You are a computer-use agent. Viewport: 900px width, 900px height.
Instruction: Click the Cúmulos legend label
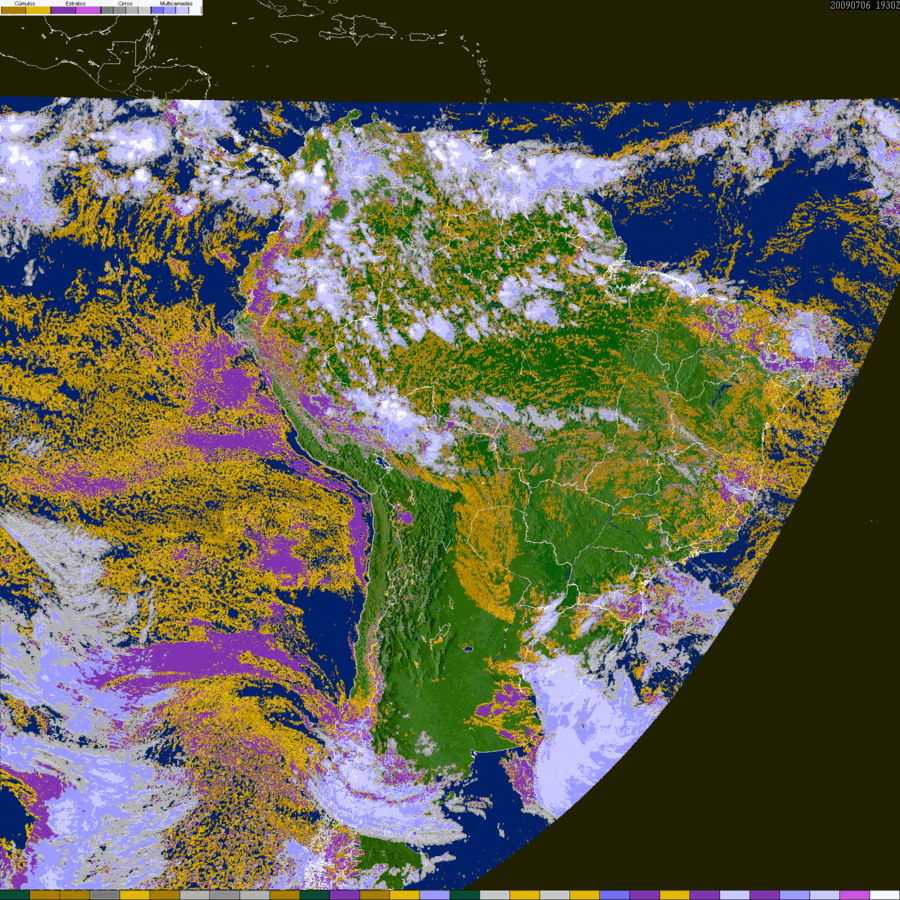[x=25, y=3]
